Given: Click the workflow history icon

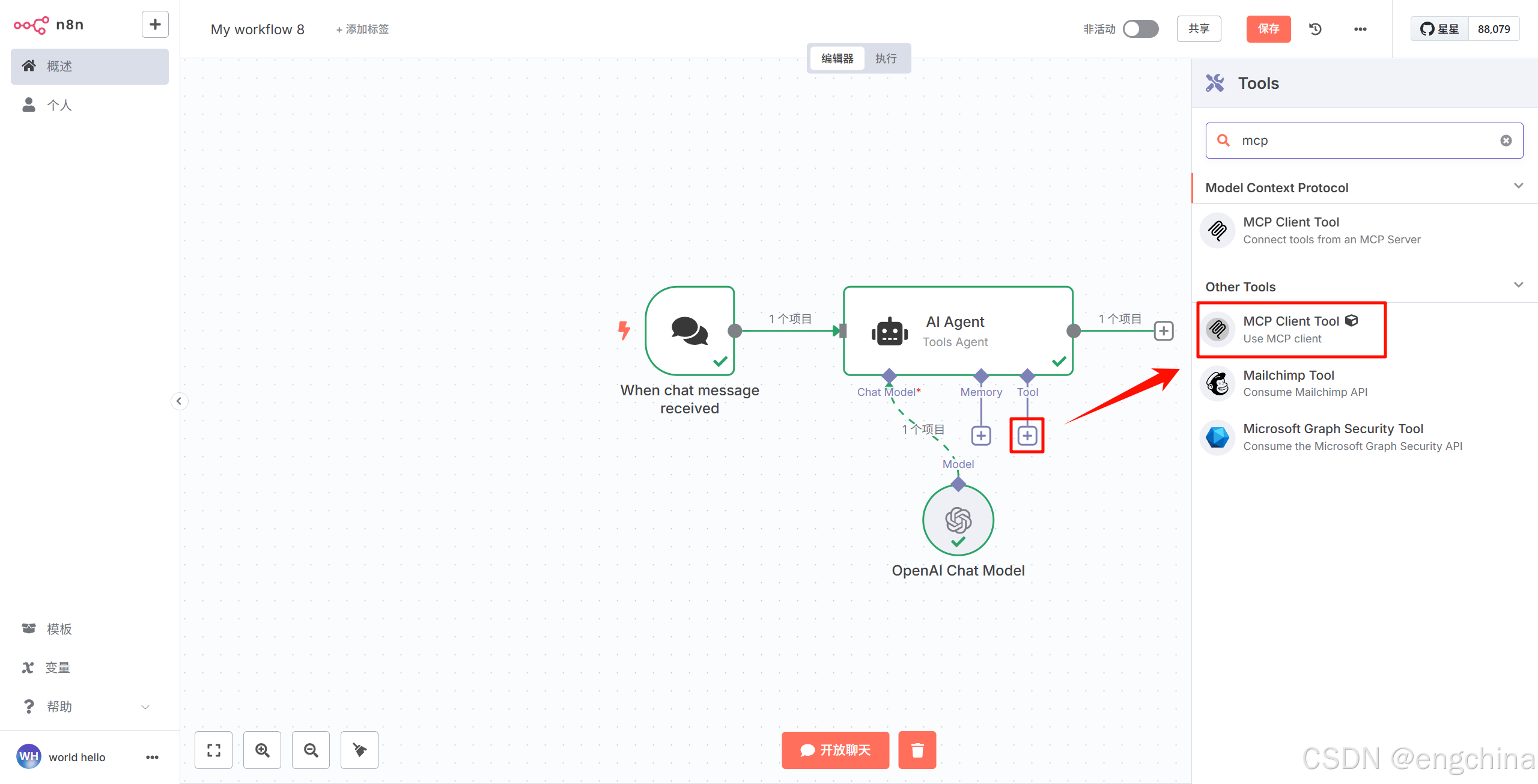Looking at the screenshot, I should [x=1315, y=29].
